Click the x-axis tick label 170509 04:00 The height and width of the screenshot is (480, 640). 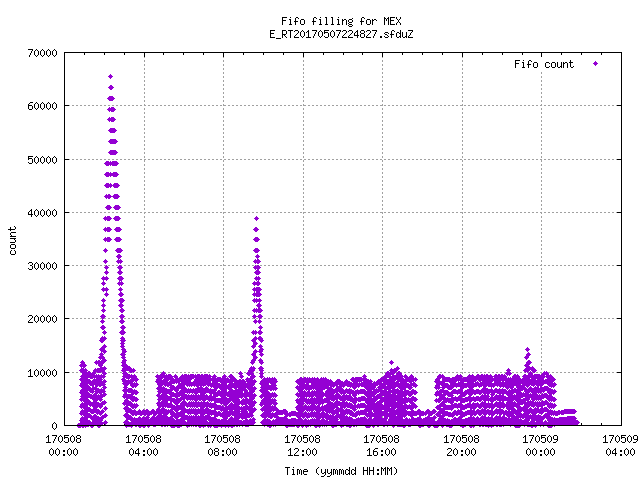pos(620,445)
